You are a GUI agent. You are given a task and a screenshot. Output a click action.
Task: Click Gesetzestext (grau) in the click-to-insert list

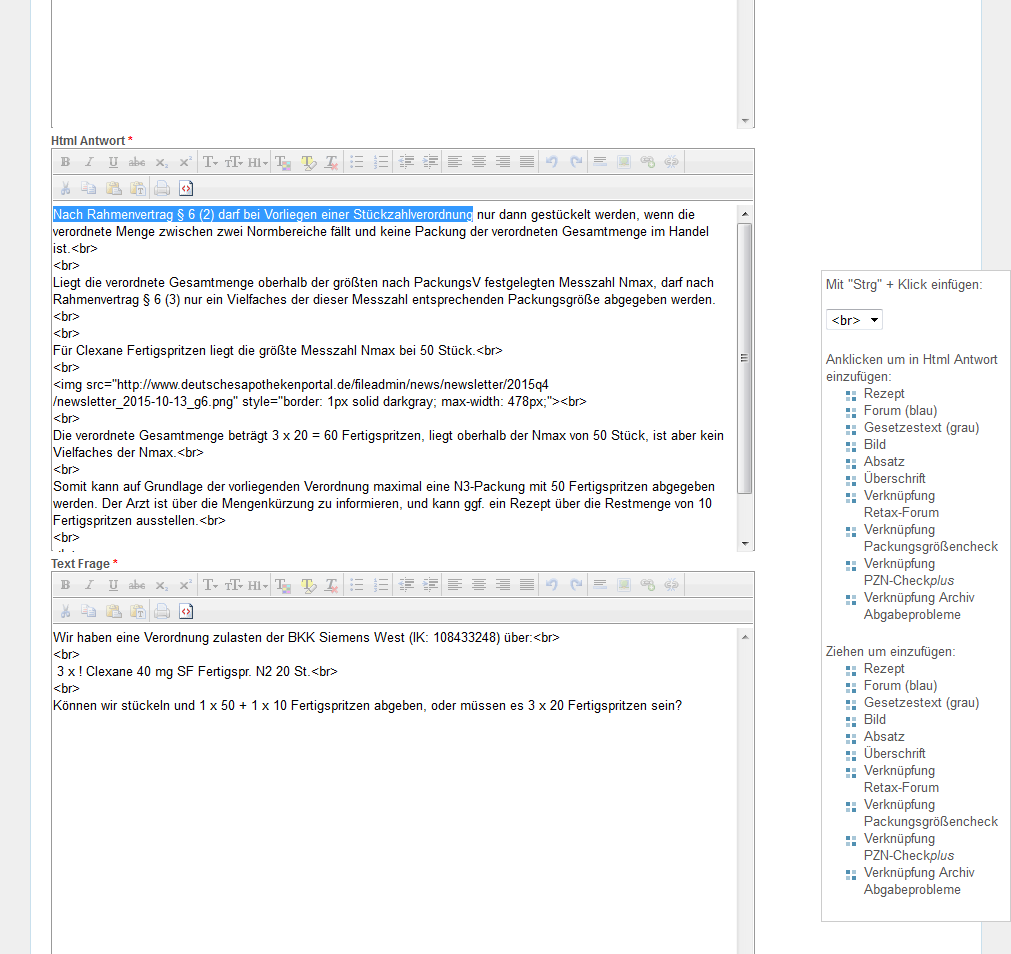coord(921,428)
